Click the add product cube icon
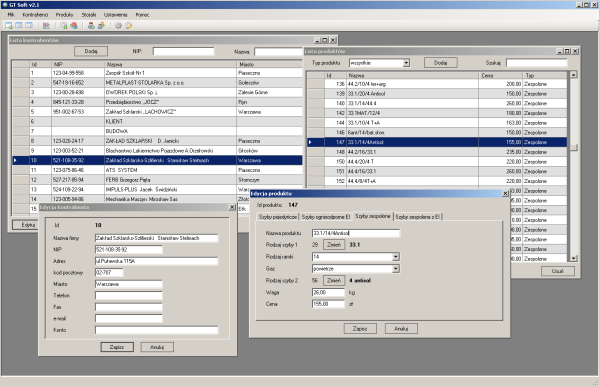 click(x=64, y=26)
